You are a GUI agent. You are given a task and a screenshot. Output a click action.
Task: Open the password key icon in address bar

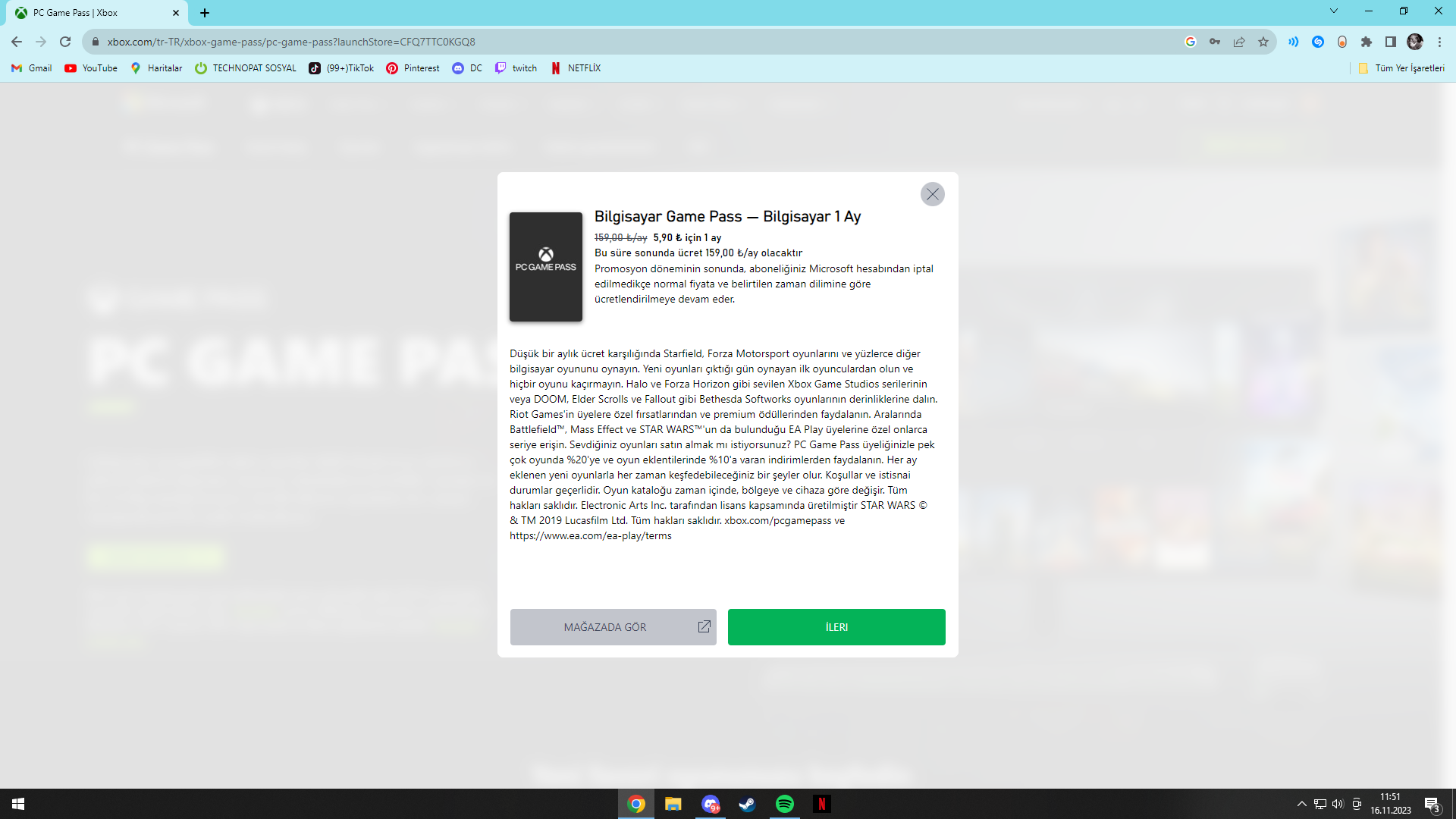tap(1214, 42)
